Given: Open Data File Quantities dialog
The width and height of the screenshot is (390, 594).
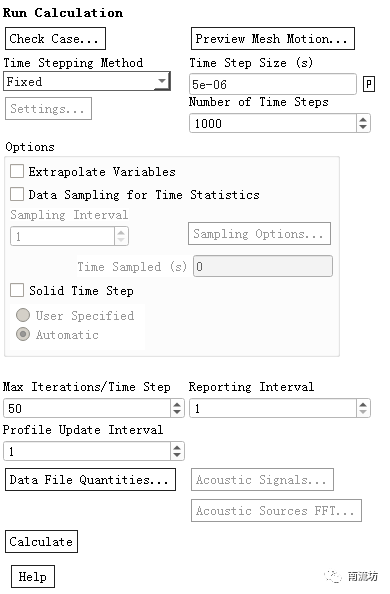Looking at the screenshot, I should tap(90, 480).
